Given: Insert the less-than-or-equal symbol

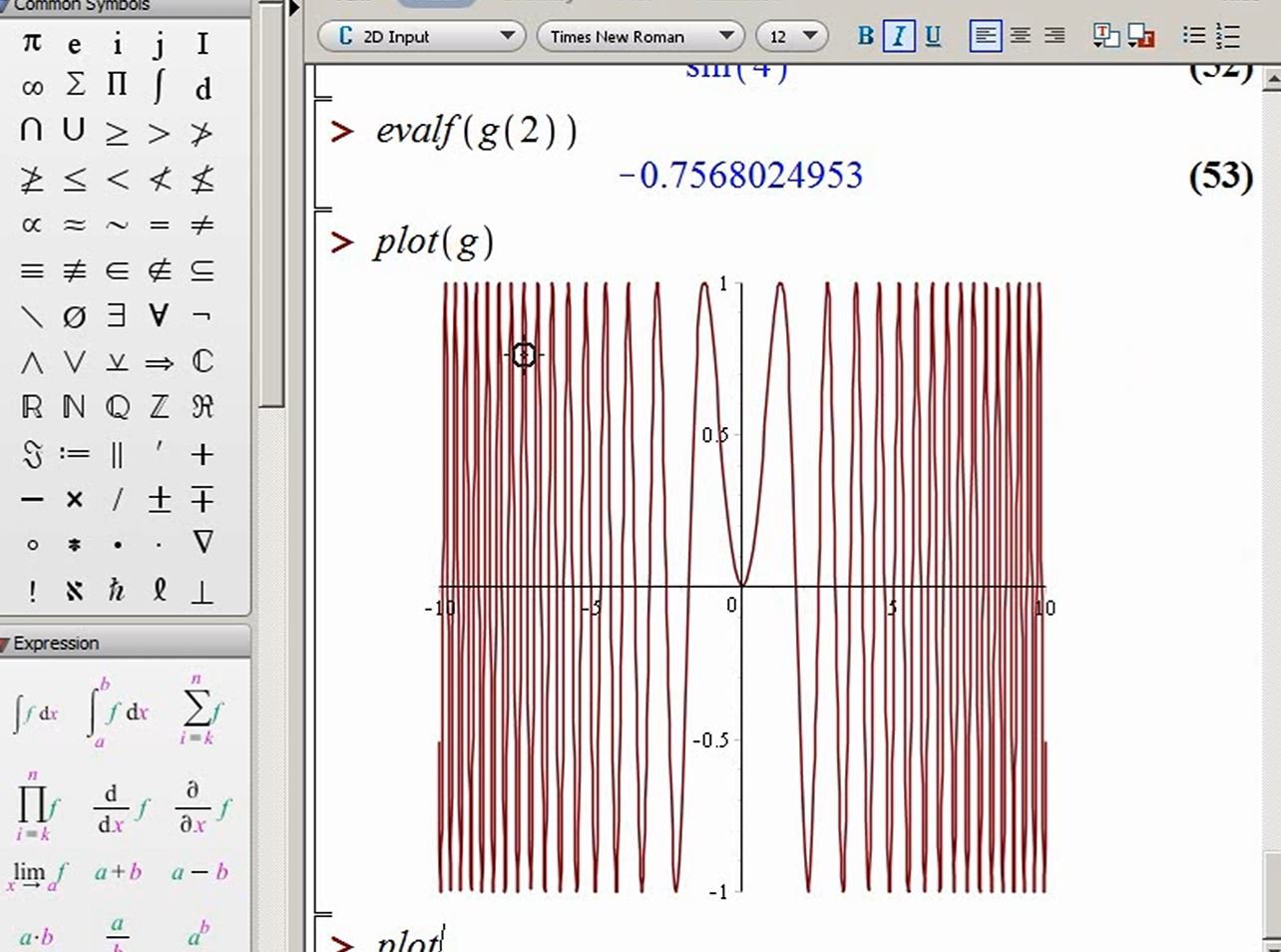Looking at the screenshot, I should pos(75,180).
